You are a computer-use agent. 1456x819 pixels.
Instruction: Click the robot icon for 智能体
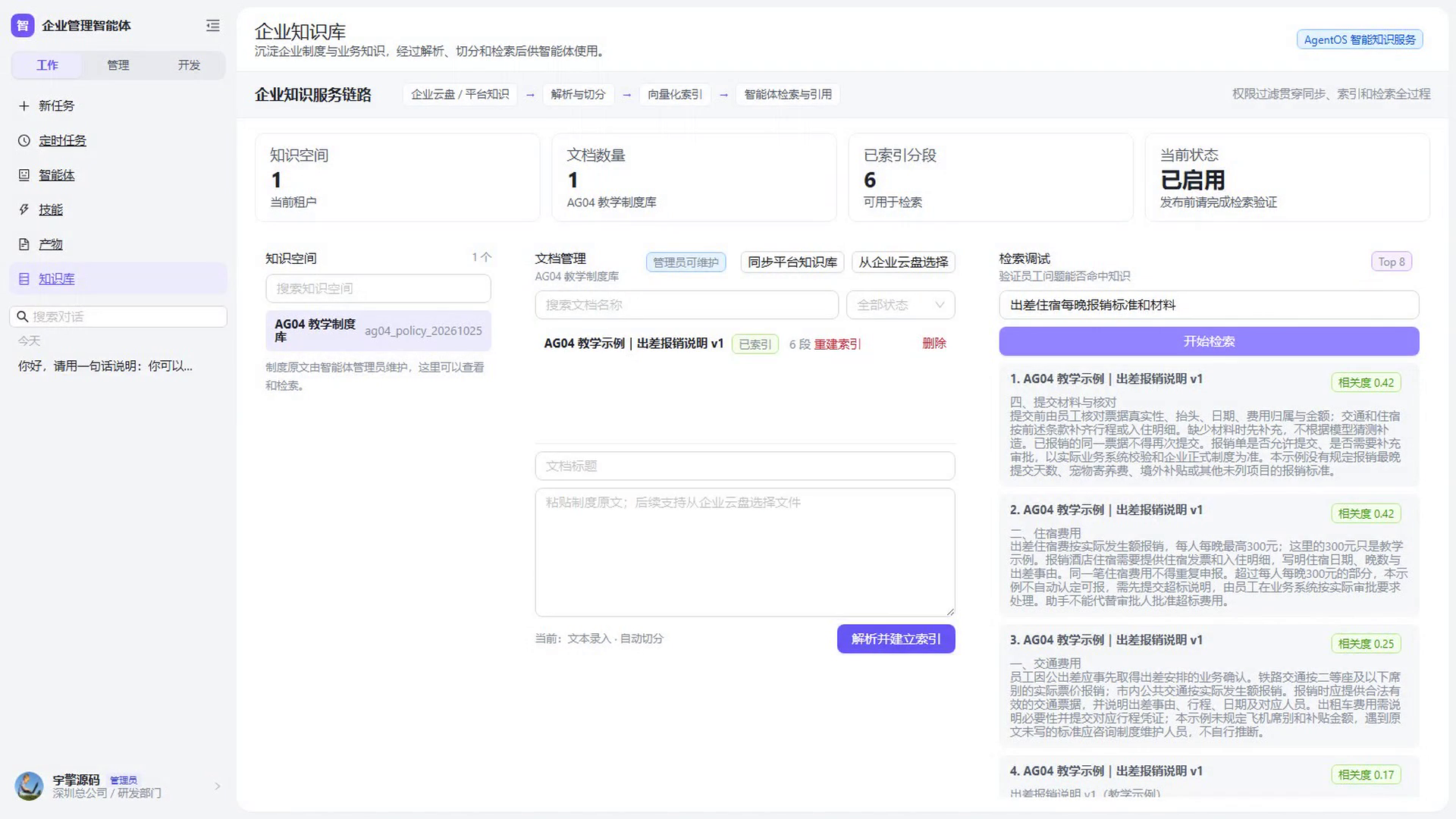[24, 175]
